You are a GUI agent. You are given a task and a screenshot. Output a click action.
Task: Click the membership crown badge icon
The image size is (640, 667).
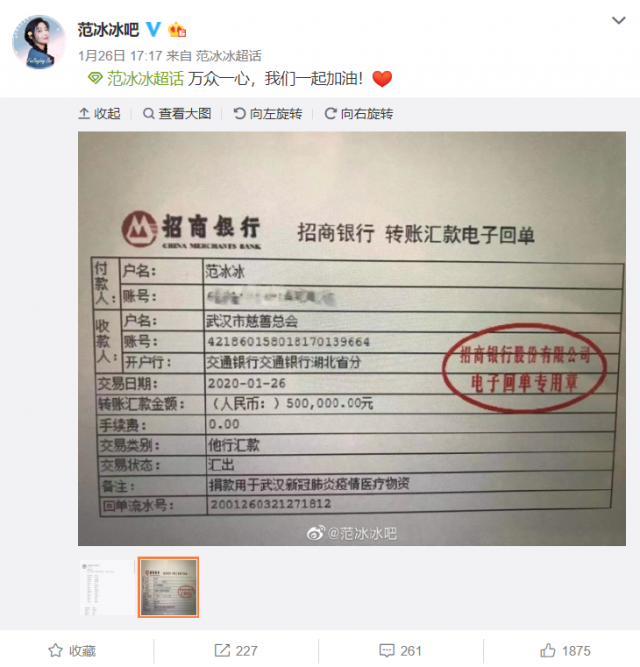pos(177,30)
